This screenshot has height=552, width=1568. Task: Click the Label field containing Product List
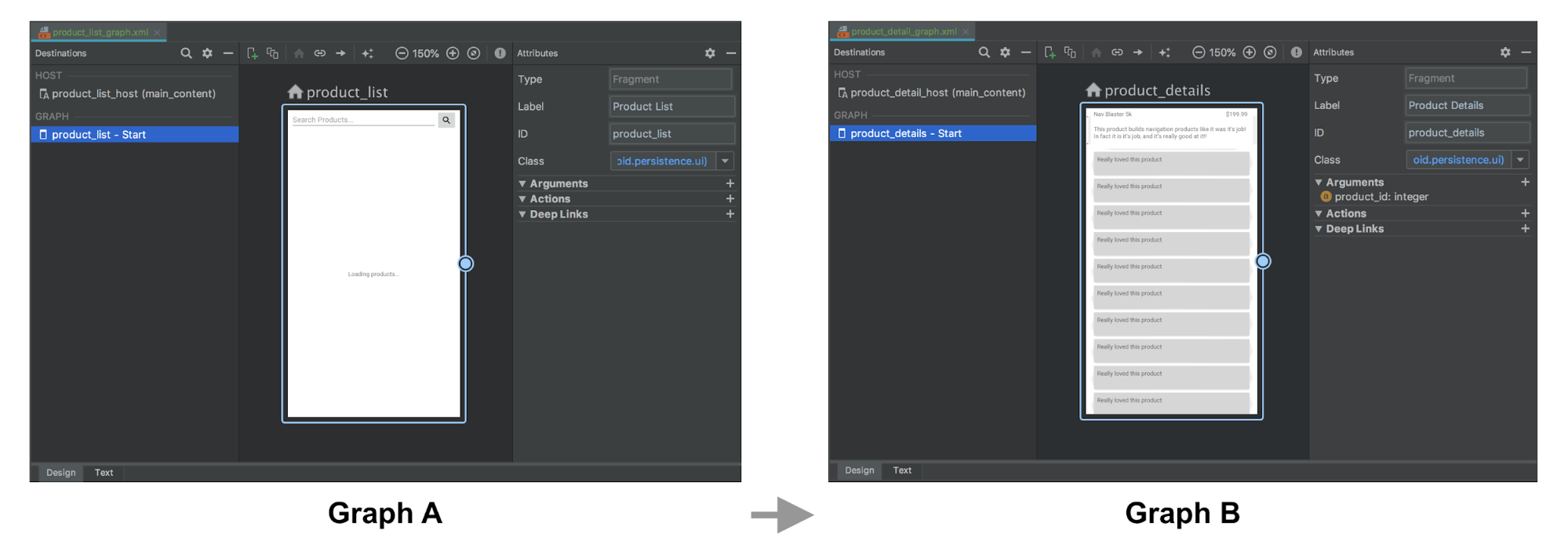[x=671, y=107]
